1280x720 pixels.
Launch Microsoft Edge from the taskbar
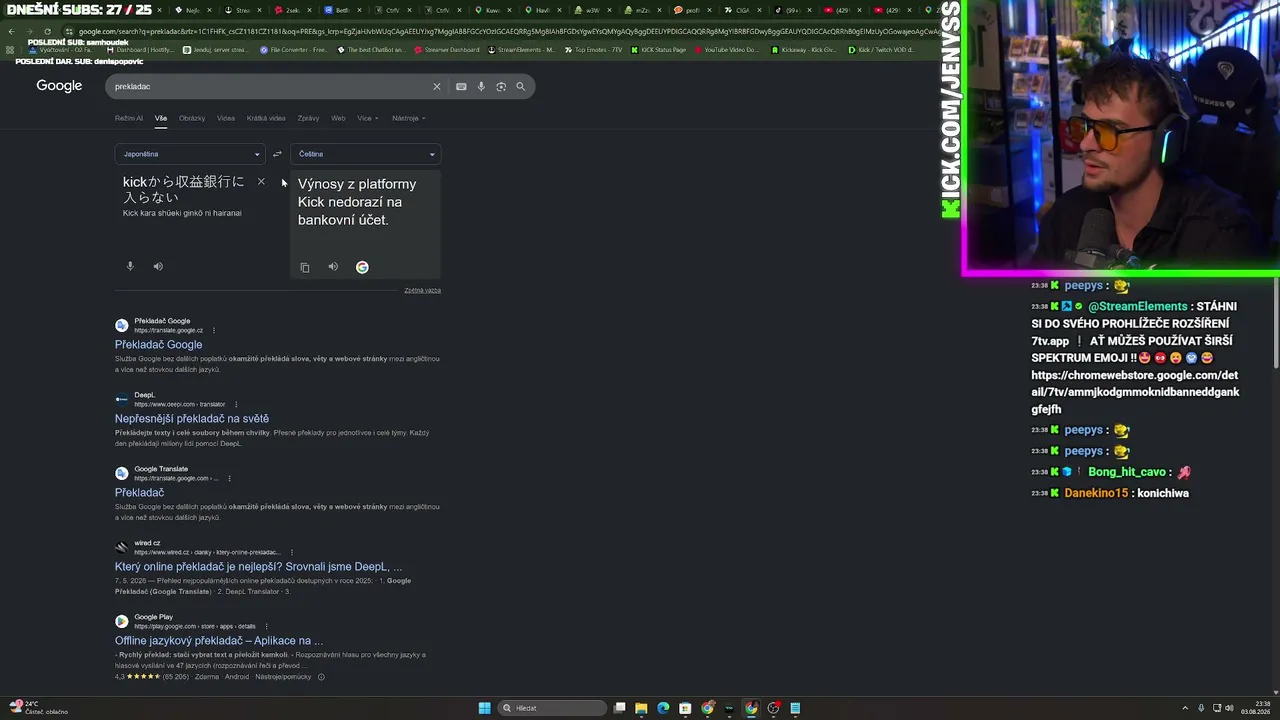[x=663, y=708]
